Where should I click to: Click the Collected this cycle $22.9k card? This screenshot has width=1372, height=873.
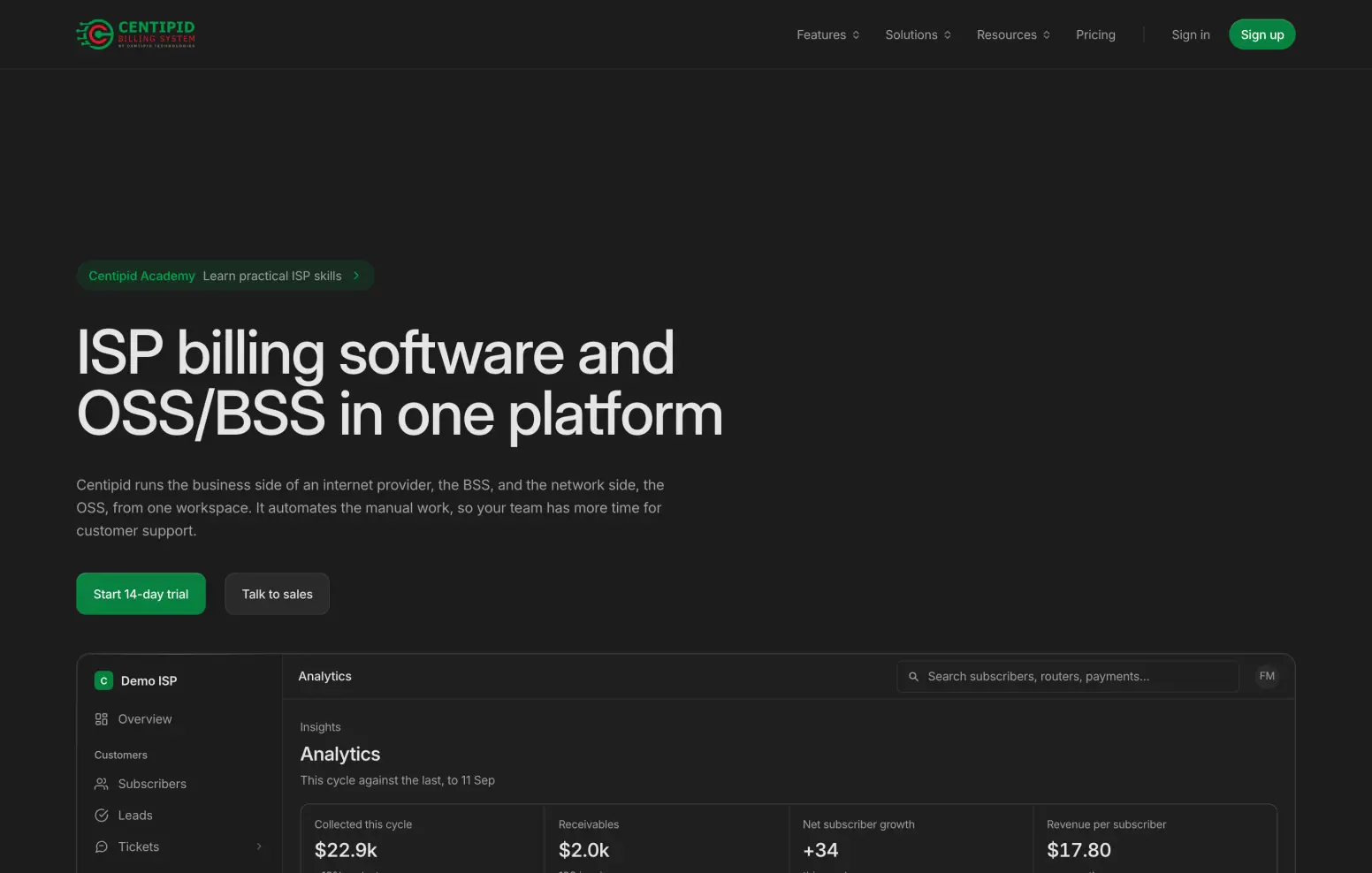click(423, 839)
